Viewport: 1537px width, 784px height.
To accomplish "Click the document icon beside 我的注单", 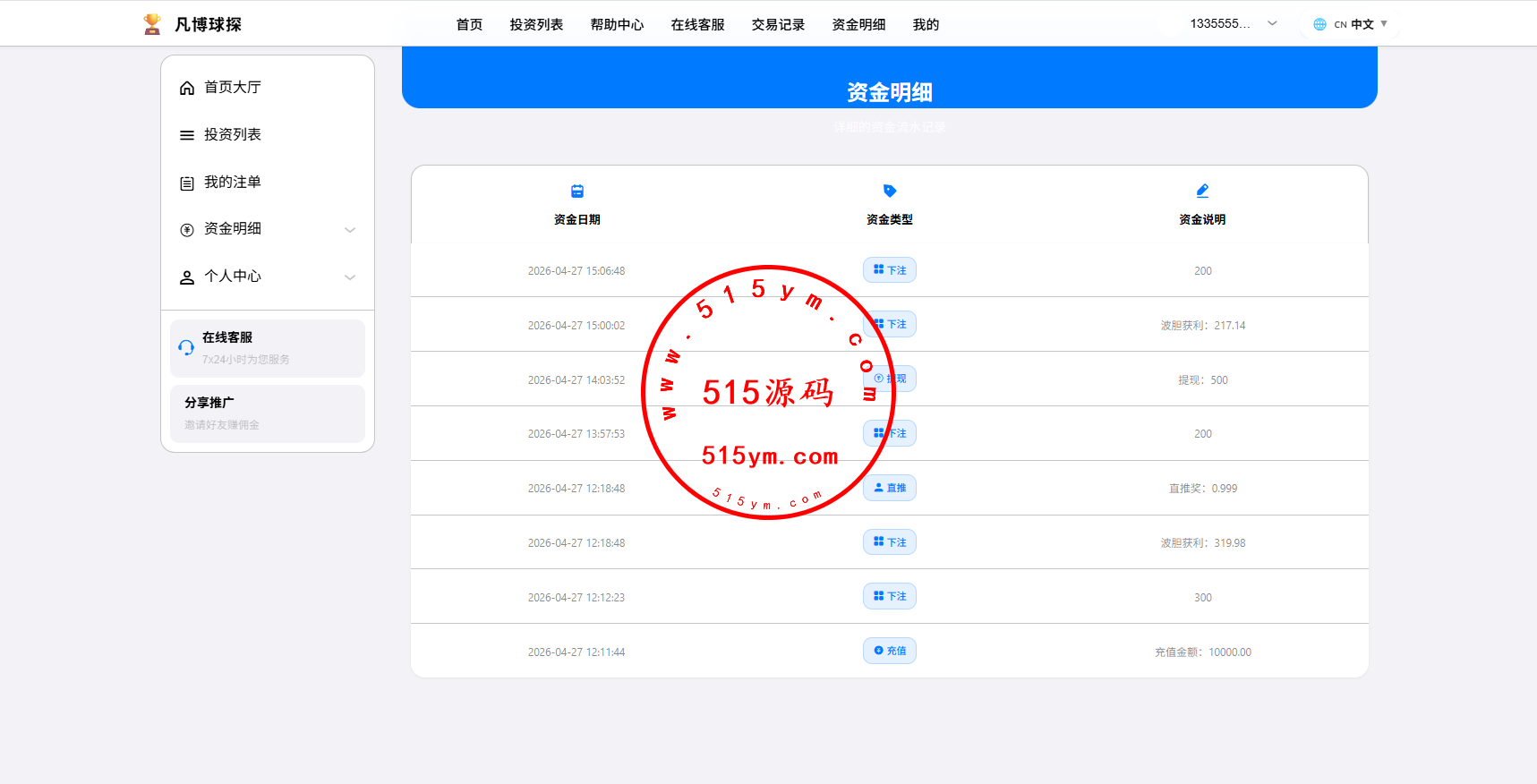I will tap(187, 183).
